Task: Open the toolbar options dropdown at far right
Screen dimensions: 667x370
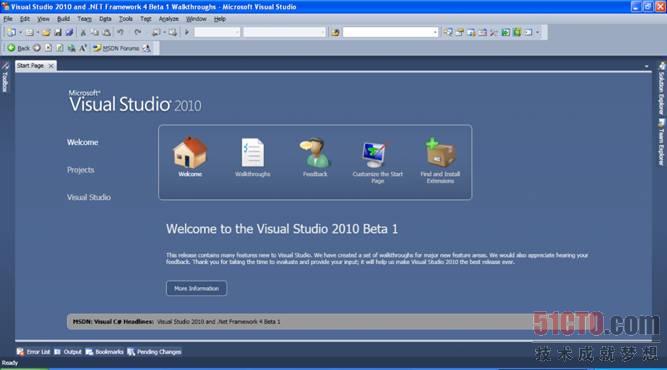Action: click(538, 32)
